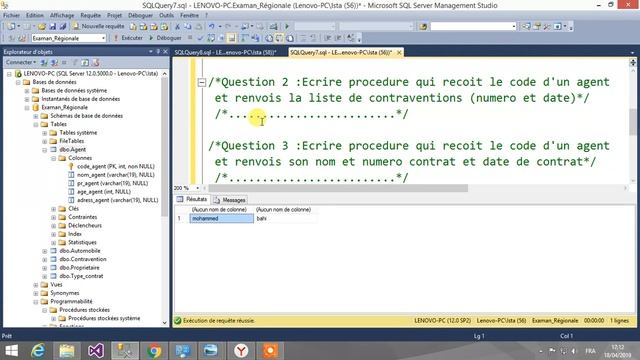Collapse the Colonnes folder node
This screenshot has width=640, height=360.
[53, 158]
